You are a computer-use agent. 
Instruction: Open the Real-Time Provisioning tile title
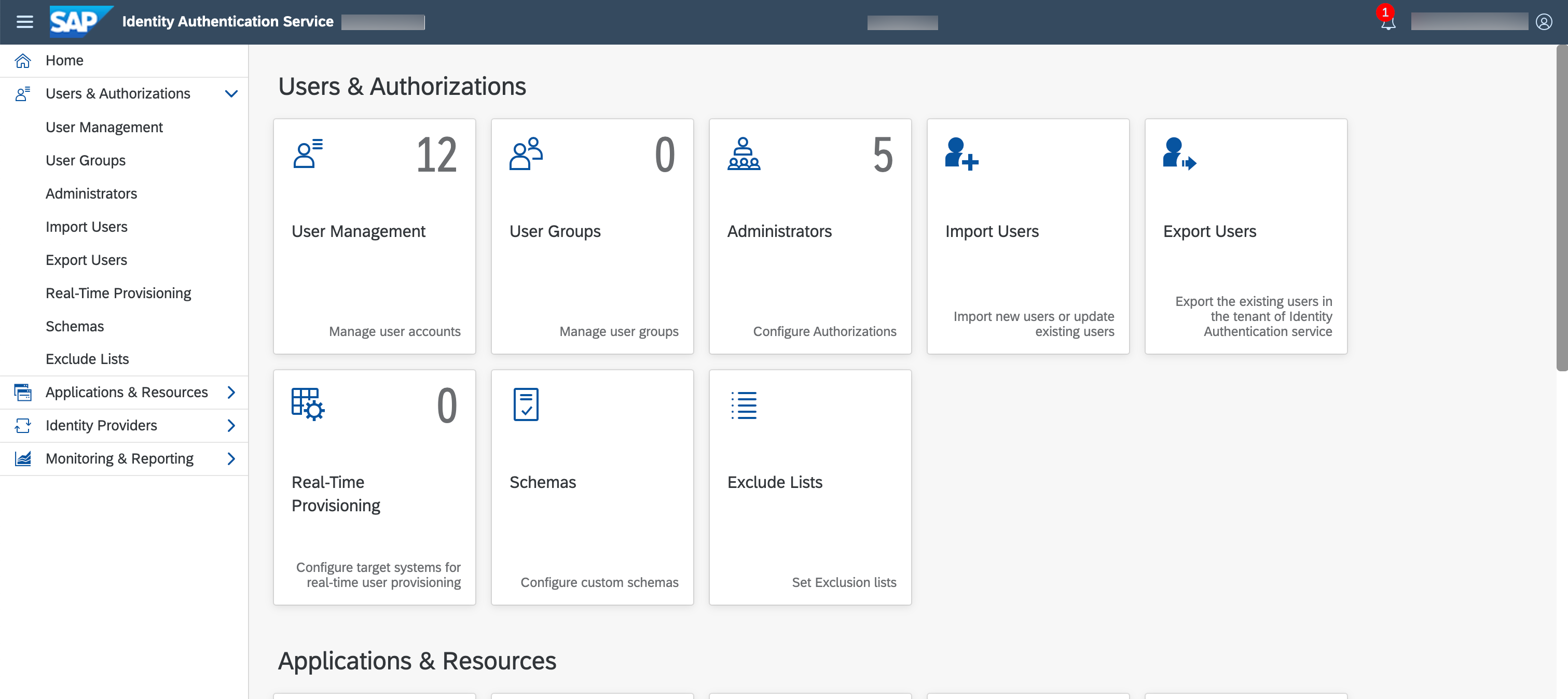point(336,494)
